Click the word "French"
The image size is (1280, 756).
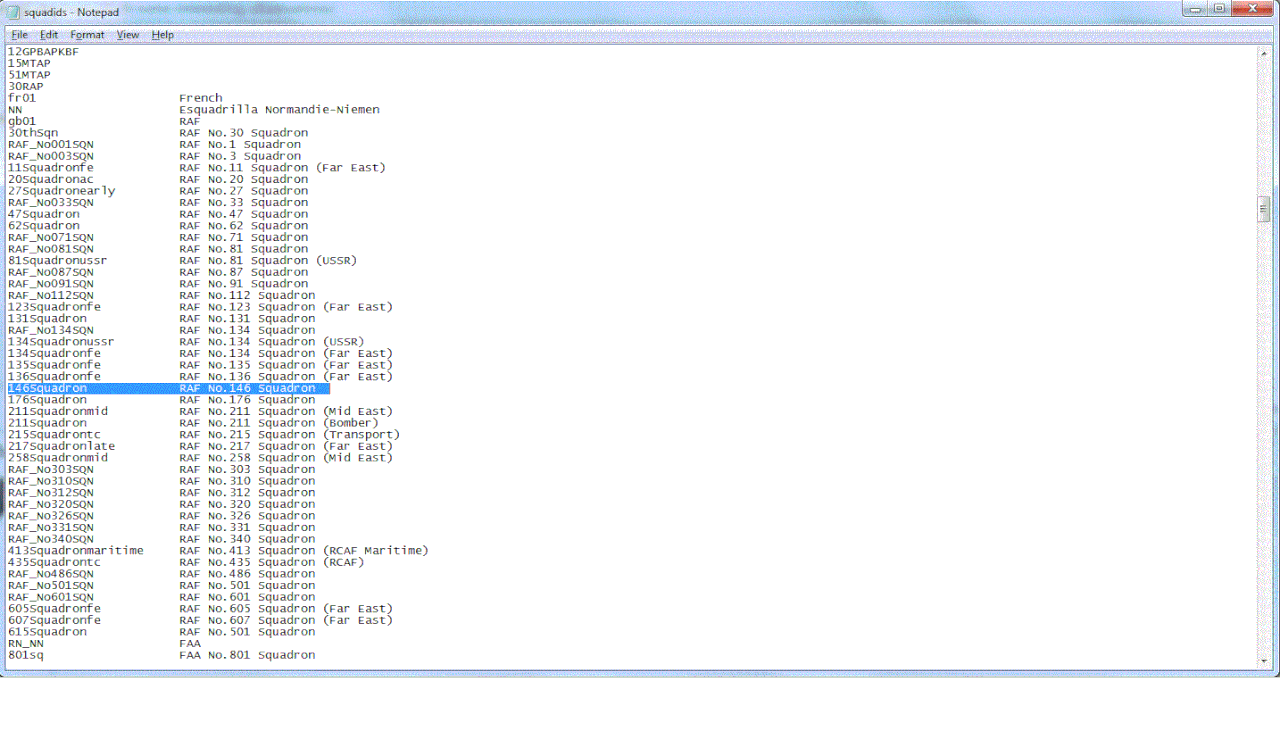(x=201, y=98)
